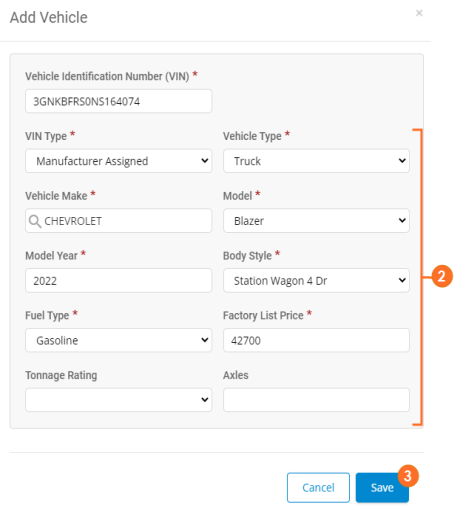Screen dimensions: 460x512
Task: Click the Fuel Type chevron arrow
Action: tap(205, 340)
